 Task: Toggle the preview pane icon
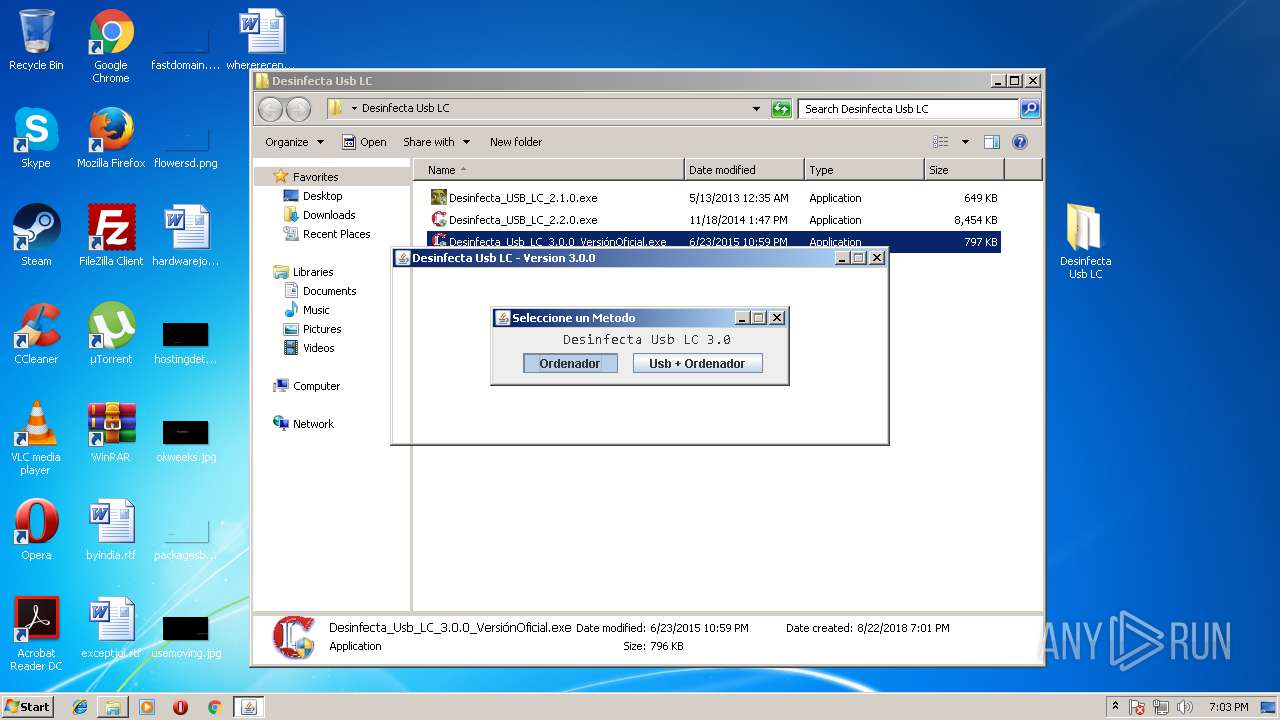[992, 142]
